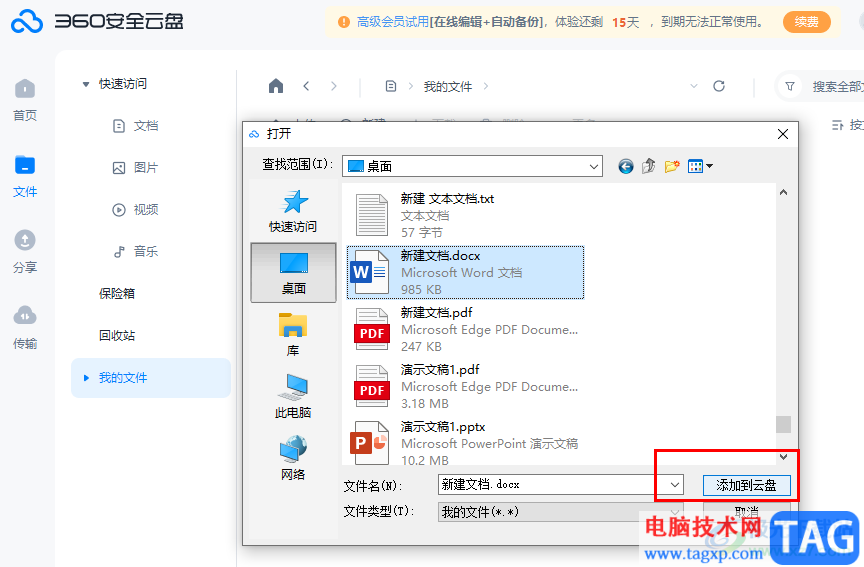Screen dimensions: 864x567
Task: Open 图片 in quick access
Action: pyautogui.click(x=136, y=168)
